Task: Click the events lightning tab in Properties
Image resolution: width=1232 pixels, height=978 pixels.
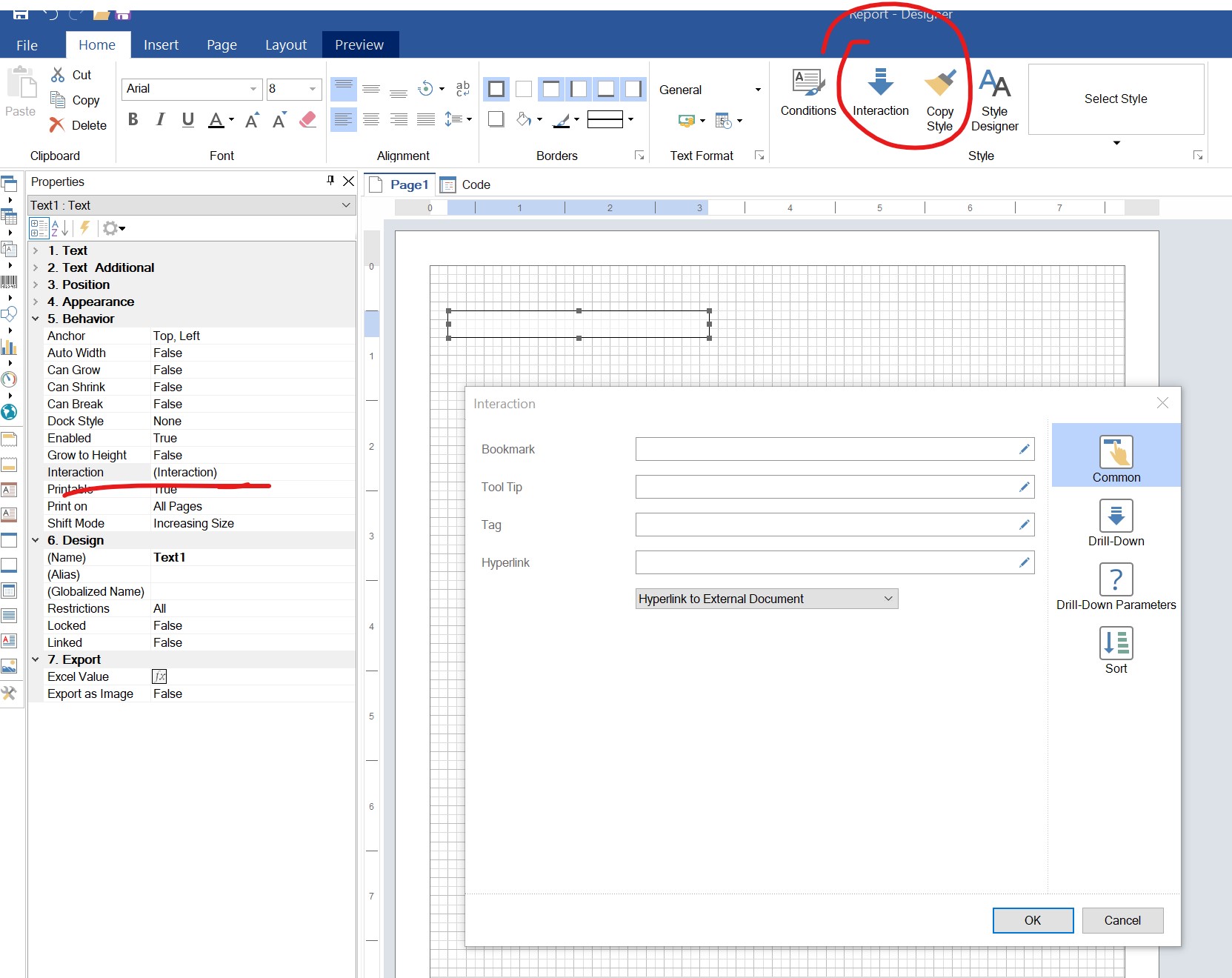Action: [x=85, y=228]
